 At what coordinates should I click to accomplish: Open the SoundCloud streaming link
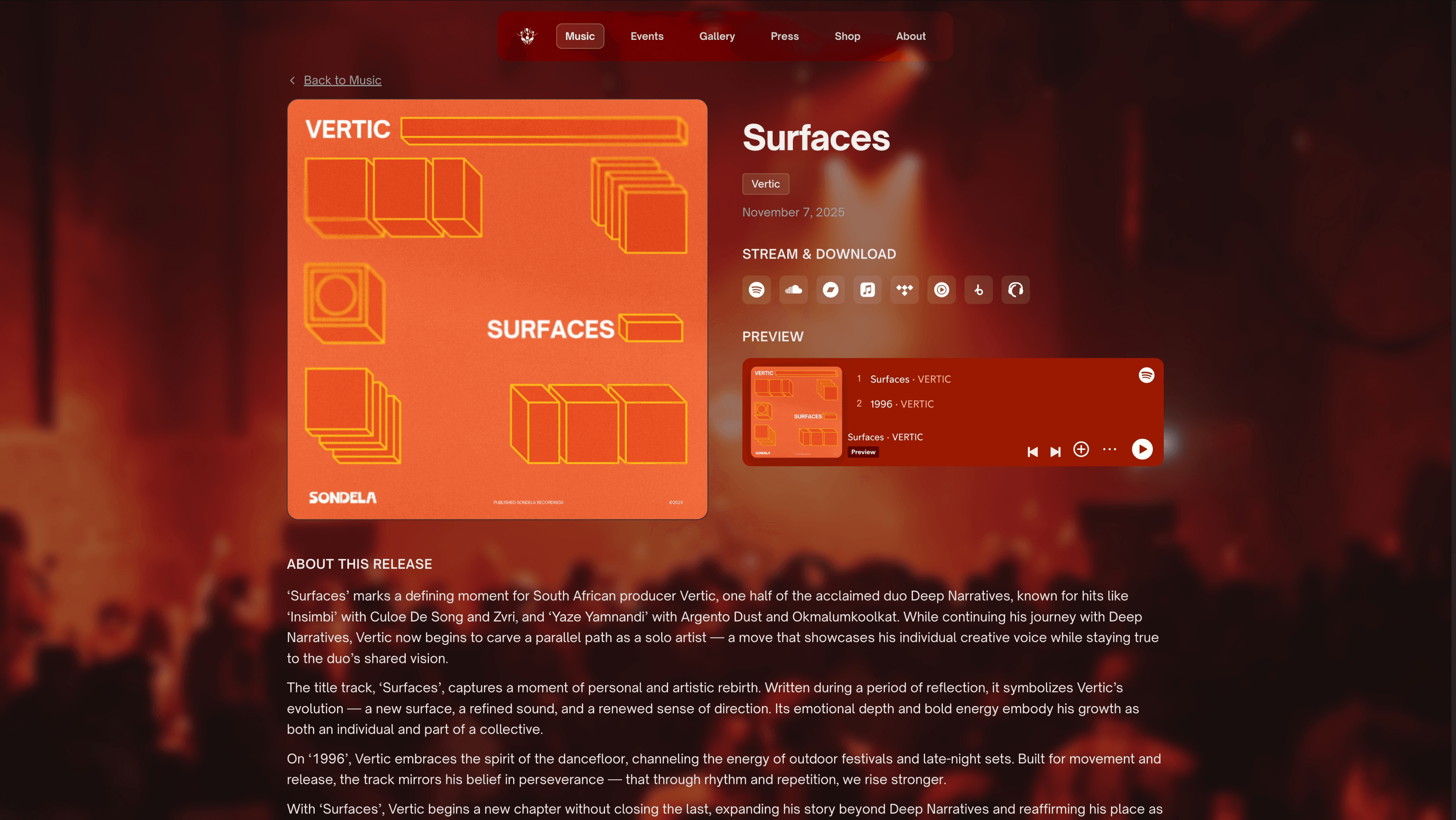(794, 290)
